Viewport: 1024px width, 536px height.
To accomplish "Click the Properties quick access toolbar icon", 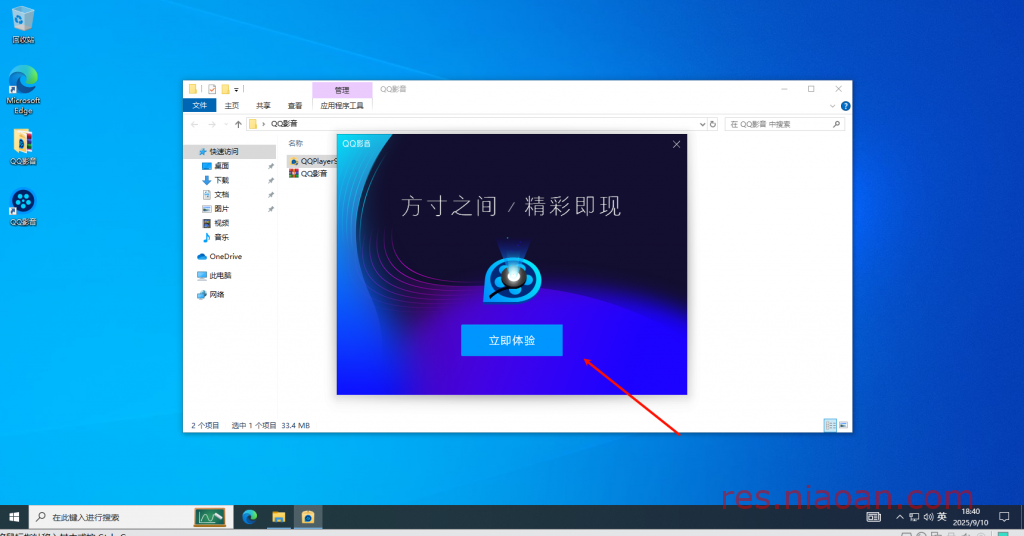I will [x=212, y=89].
